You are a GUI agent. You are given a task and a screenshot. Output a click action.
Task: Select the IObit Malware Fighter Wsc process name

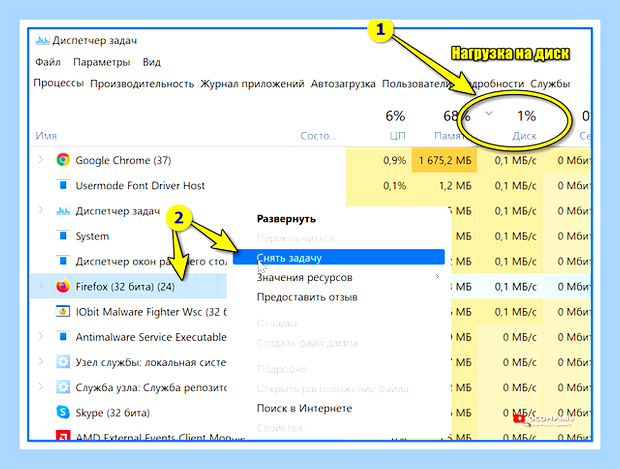tap(151, 312)
